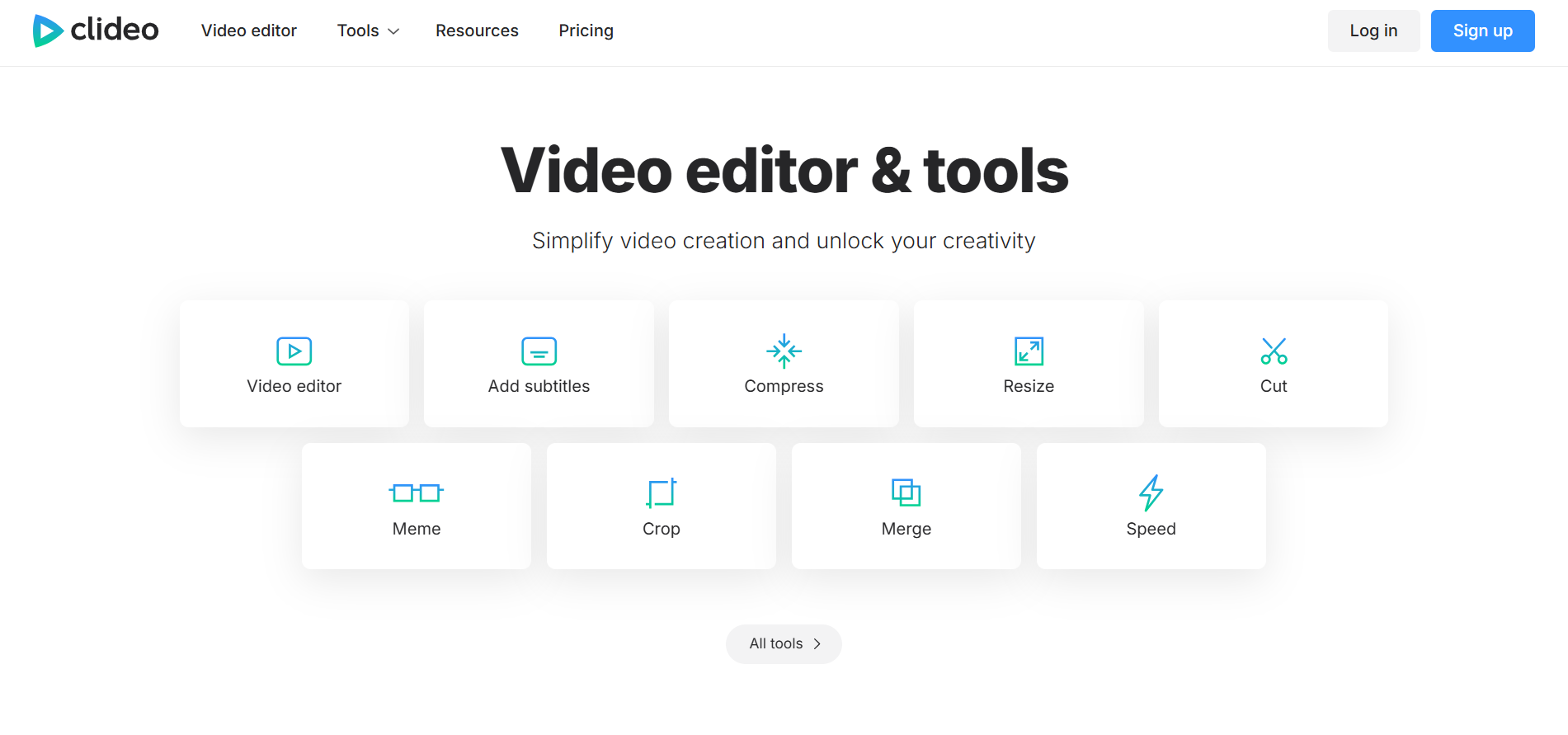The height and width of the screenshot is (735, 1568).
Task: Select the Resize expand icon
Action: [1029, 351]
